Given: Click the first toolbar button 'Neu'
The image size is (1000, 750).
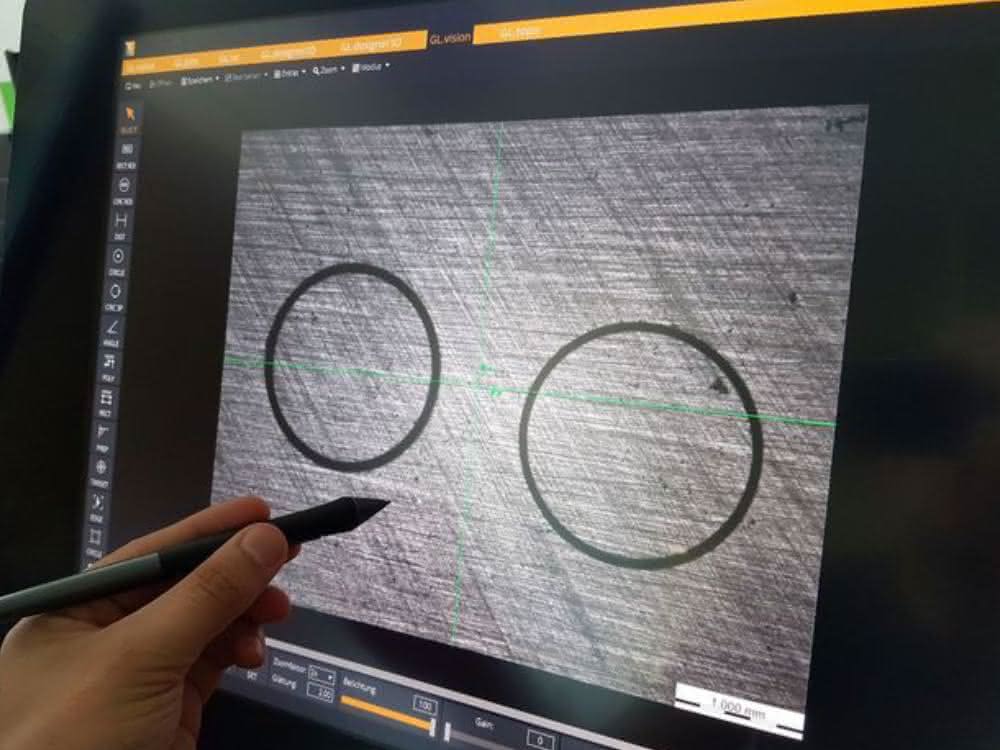Looking at the screenshot, I should [x=133, y=85].
